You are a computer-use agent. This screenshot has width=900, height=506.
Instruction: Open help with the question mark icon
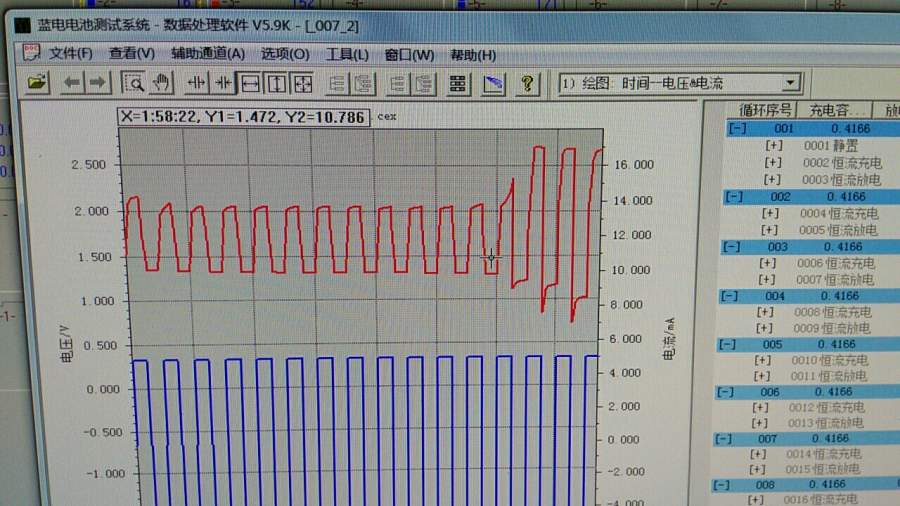tap(527, 84)
